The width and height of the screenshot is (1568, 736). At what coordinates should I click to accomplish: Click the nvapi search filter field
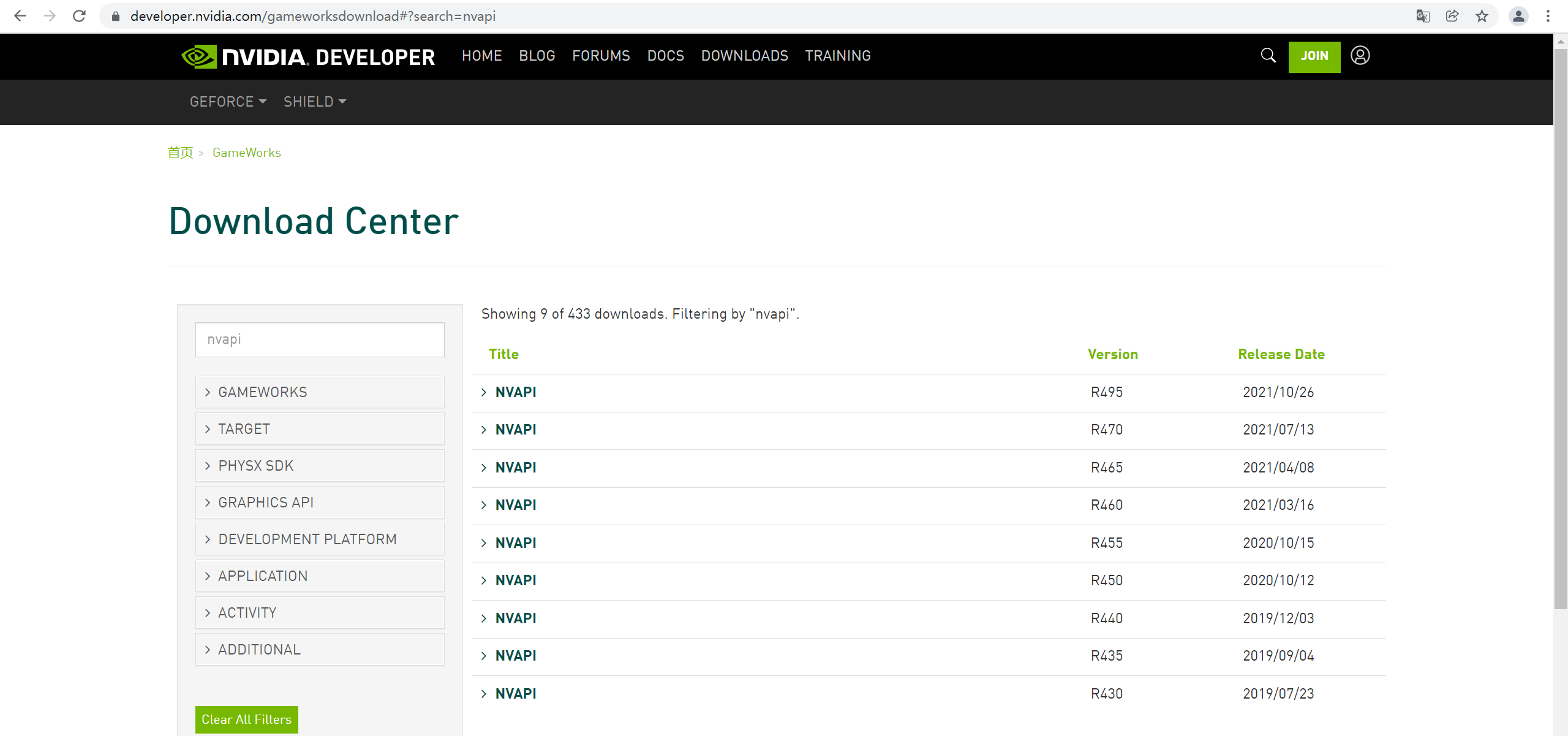(319, 340)
